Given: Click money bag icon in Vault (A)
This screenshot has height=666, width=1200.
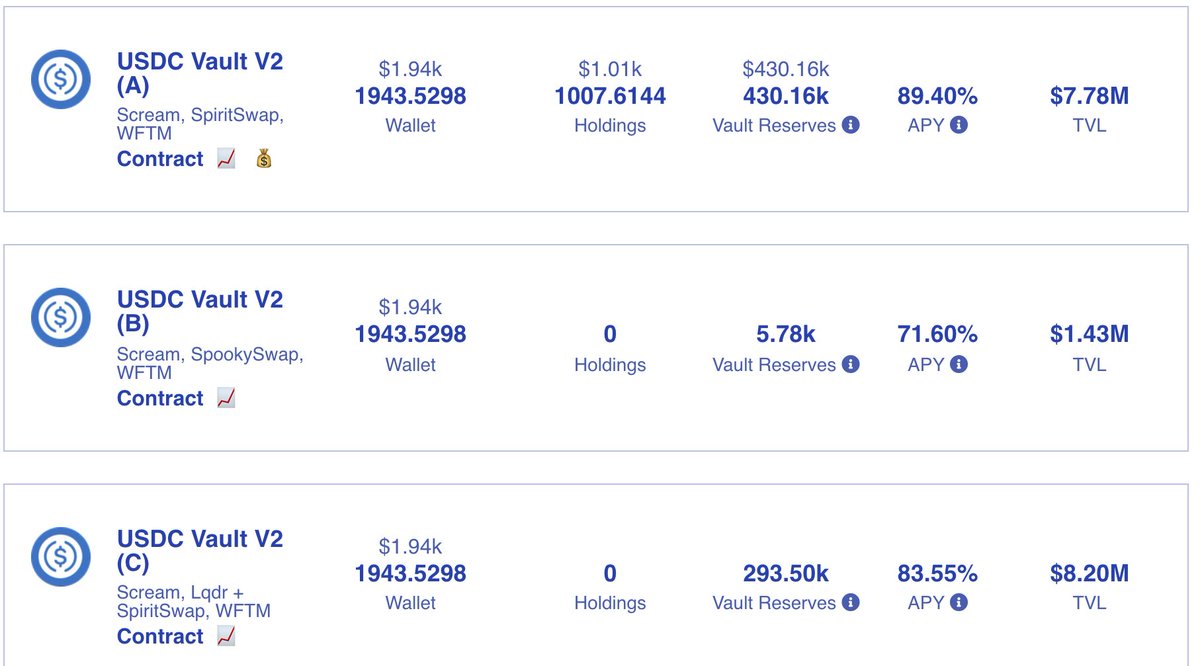Looking at the screenshot, I should [x=264, y=159].
